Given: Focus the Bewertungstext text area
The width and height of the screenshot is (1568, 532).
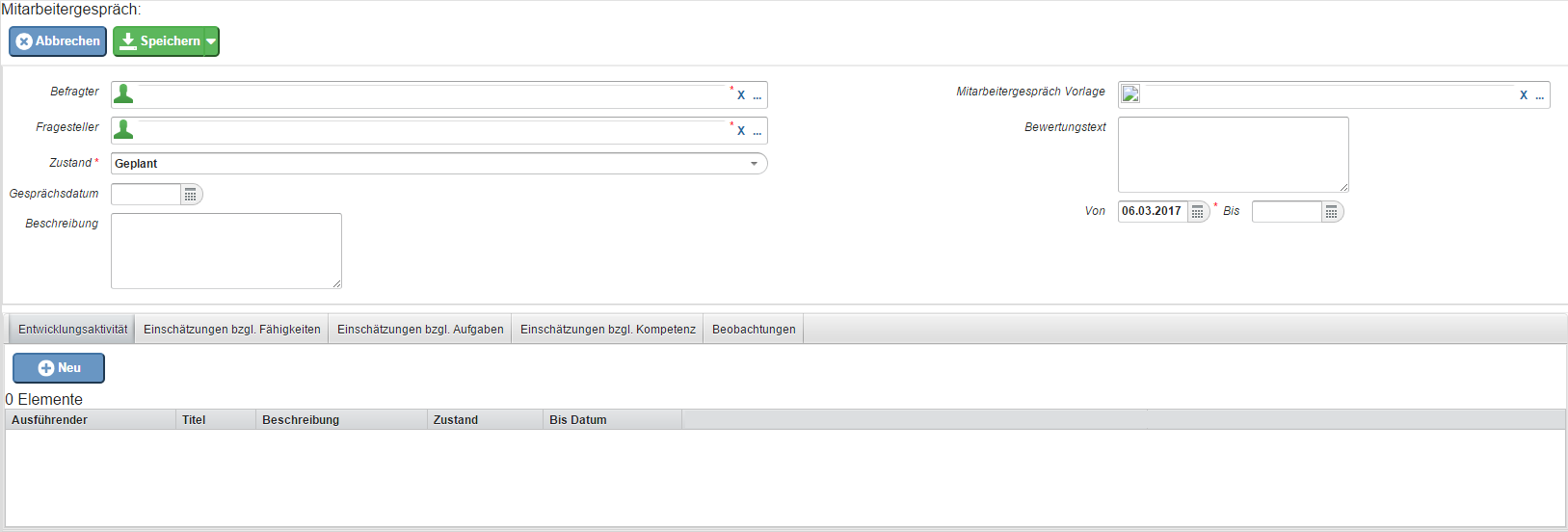Looking at the screenshot, I should tap(1233, 154).
